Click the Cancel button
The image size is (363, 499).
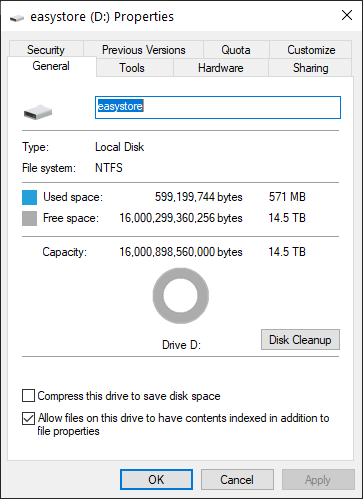coord(237,480)
